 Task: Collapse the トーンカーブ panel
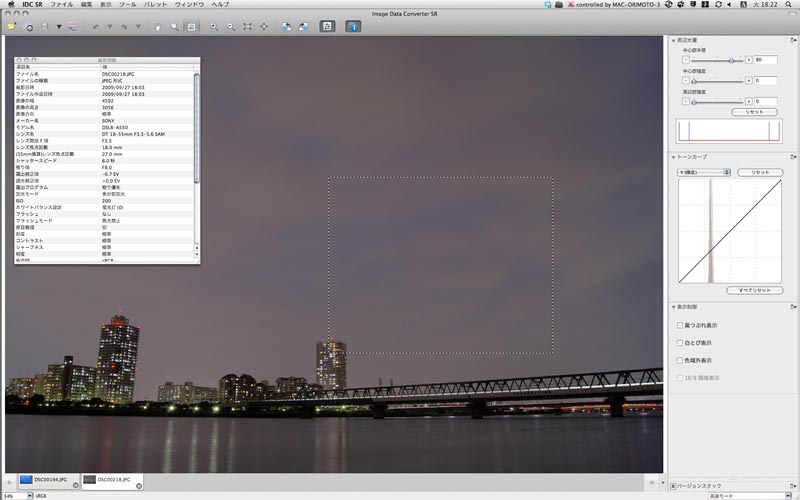click(x=673, y=157)
